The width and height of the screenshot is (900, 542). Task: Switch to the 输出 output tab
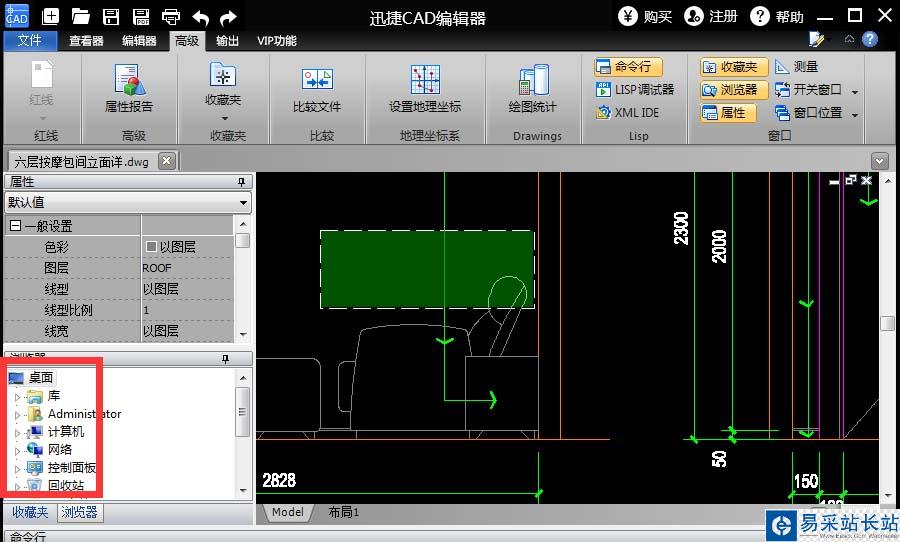click(x=227, y=41)
